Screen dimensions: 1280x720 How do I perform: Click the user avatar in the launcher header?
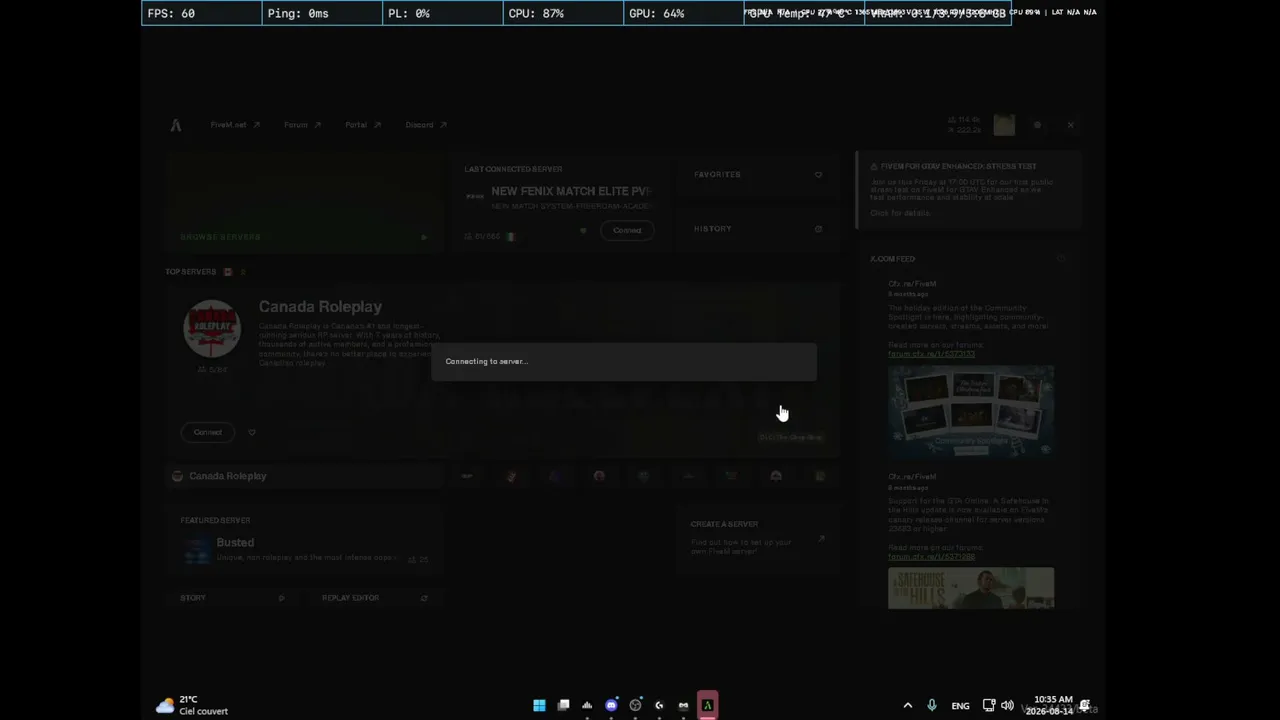click(1004, 125)
